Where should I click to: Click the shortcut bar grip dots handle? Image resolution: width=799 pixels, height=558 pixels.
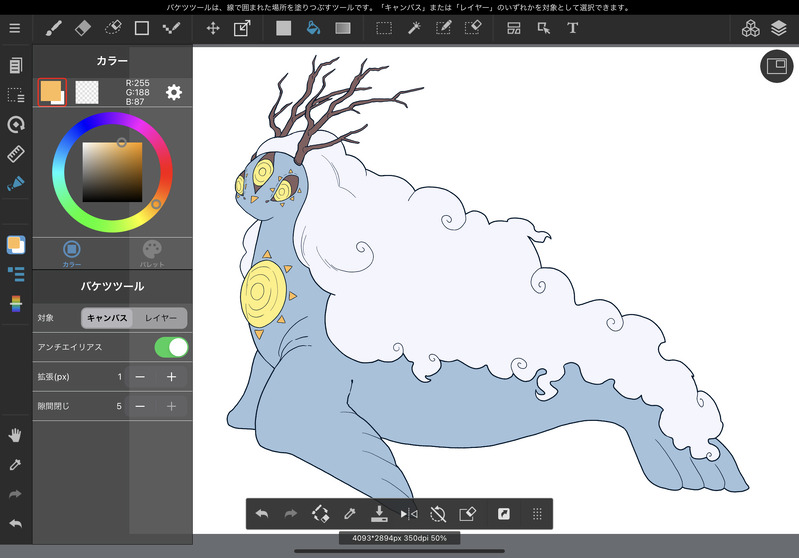tap(537, 514)
